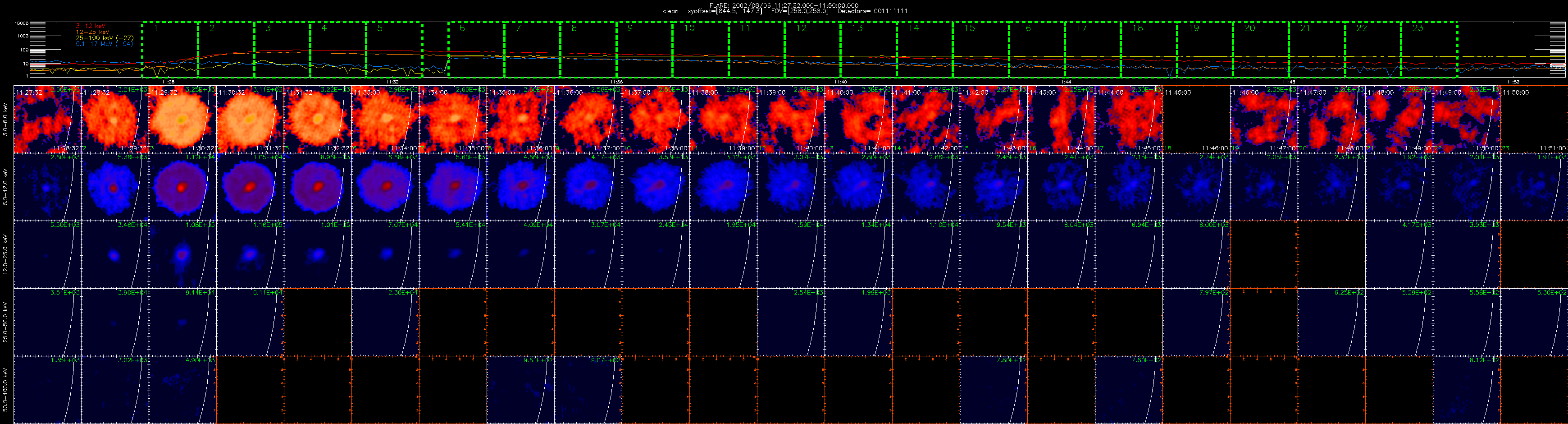Select time interval 9 box in lightcurve

(x=644, y=50)
